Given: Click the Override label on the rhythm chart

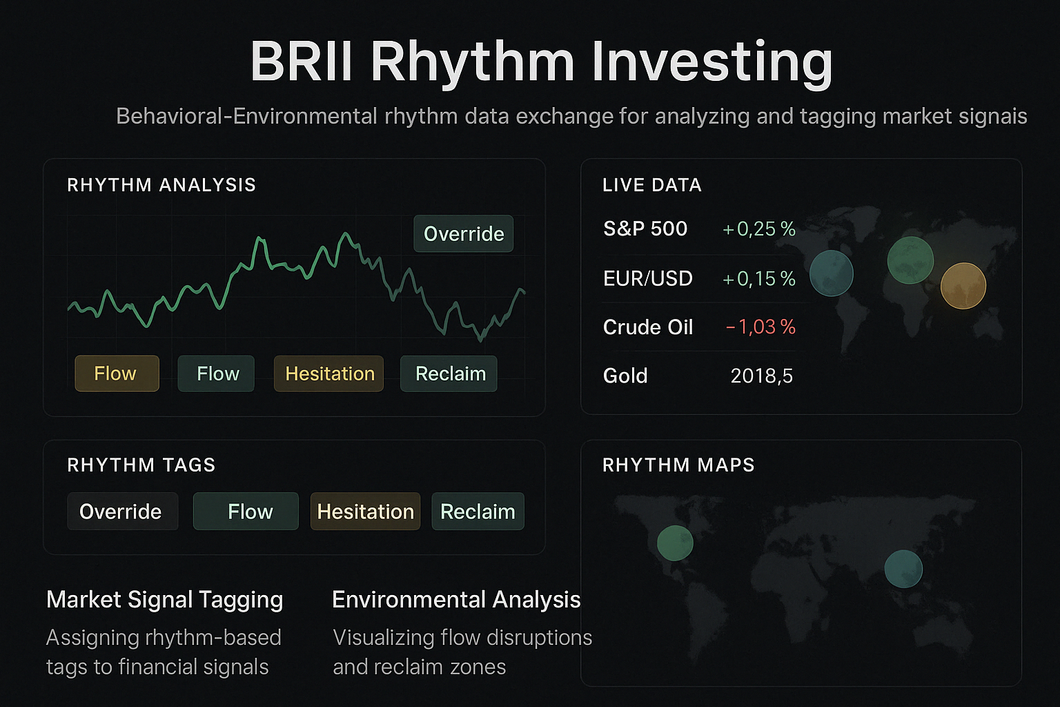Looking at the screenshot, I should click(x=464, y=234).
